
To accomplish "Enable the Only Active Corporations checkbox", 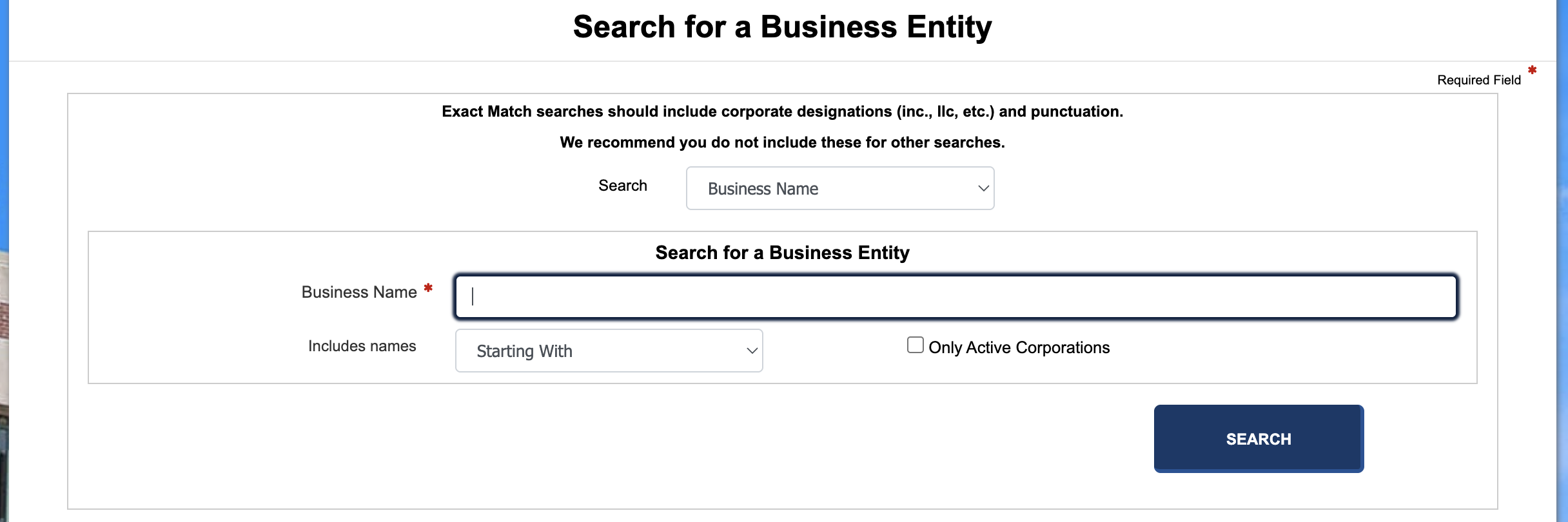I will coord(915,345).
